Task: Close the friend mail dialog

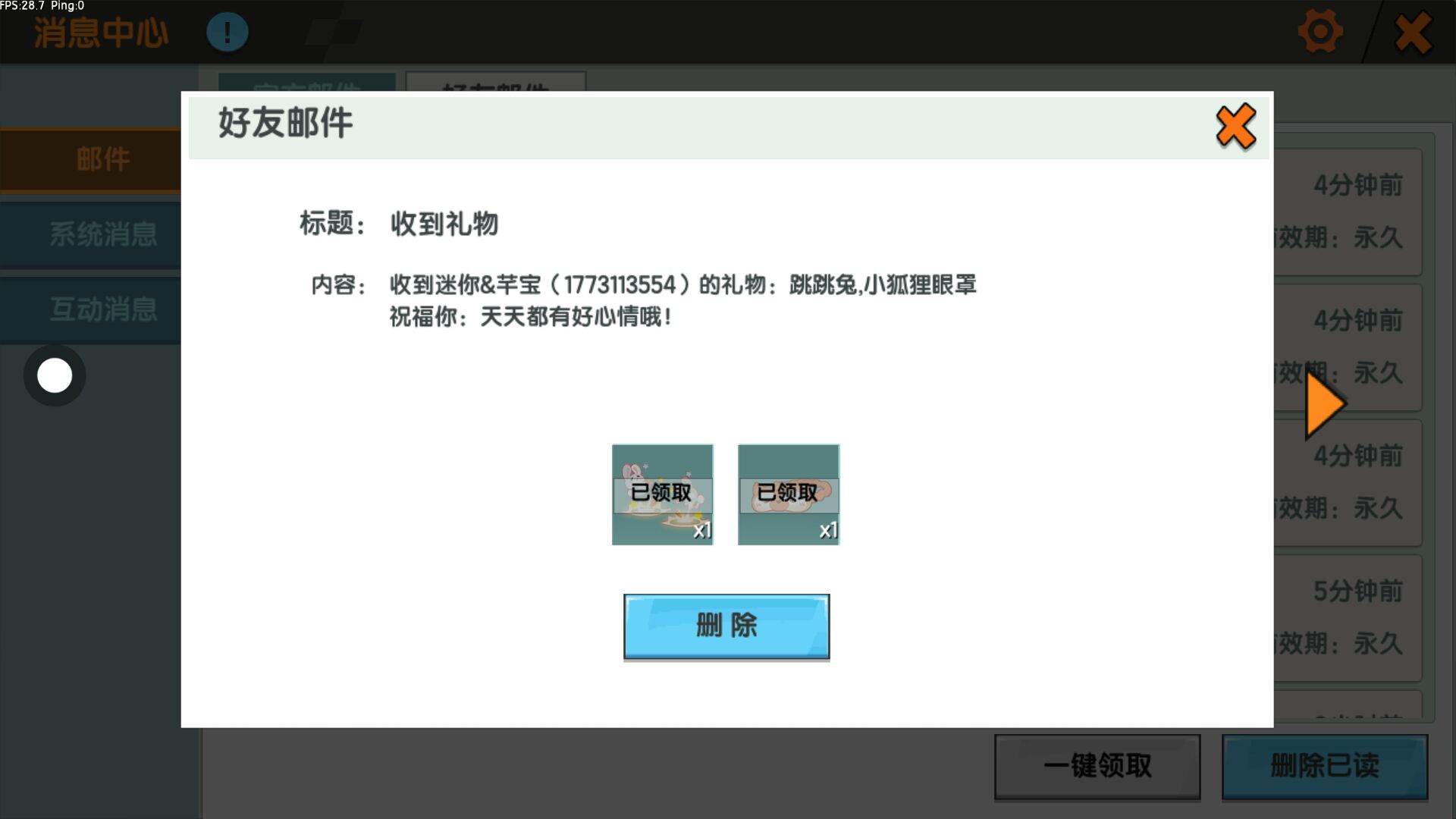Action: coord(1235,127)
